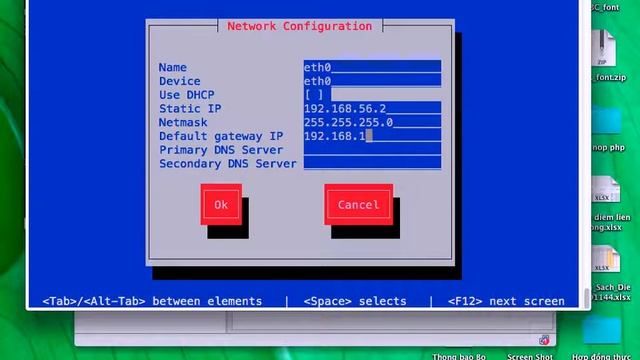Select the nop php desktop folder
Screen dimensions: 640x360
607,120
